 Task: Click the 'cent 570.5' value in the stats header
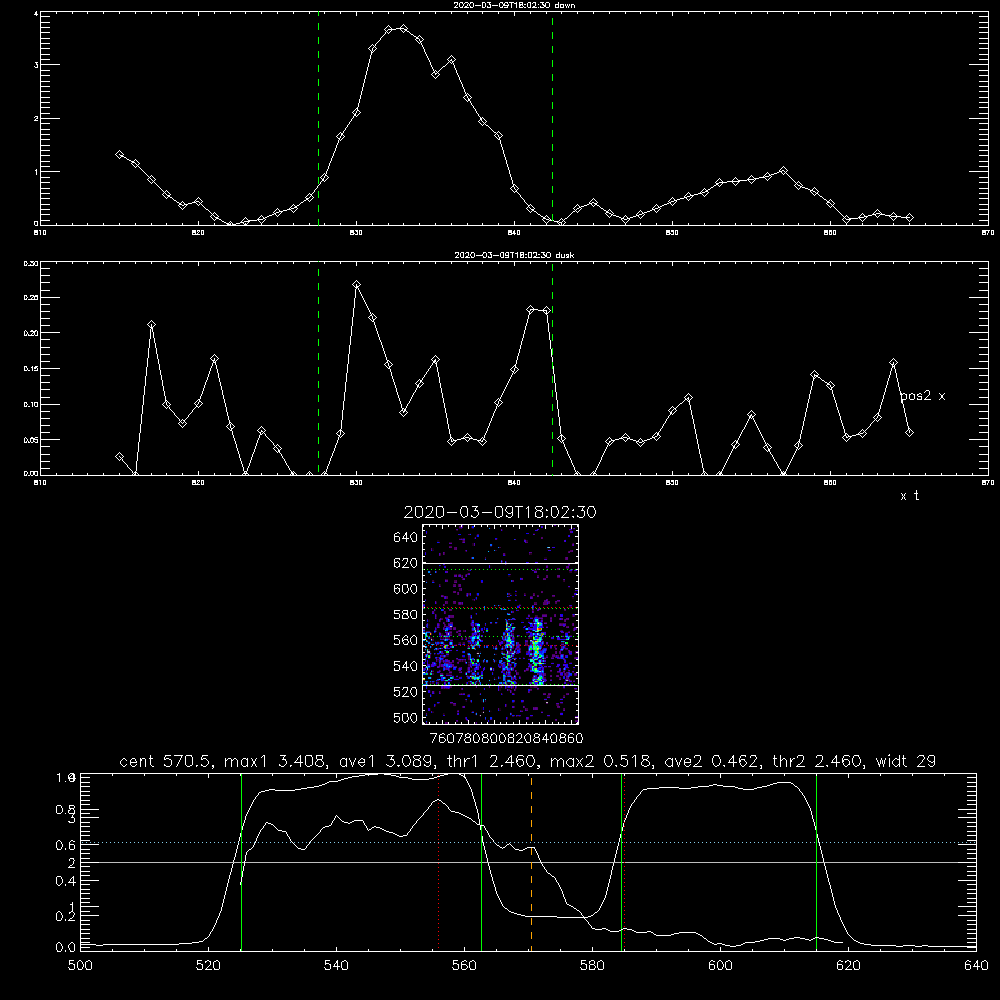[x=167, y=761]
